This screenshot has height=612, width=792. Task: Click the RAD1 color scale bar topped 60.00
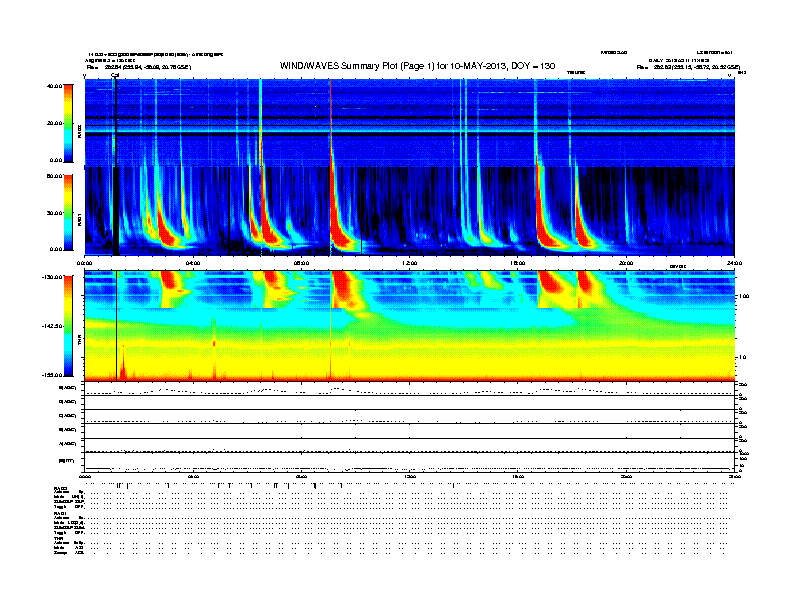coord(68,212)
